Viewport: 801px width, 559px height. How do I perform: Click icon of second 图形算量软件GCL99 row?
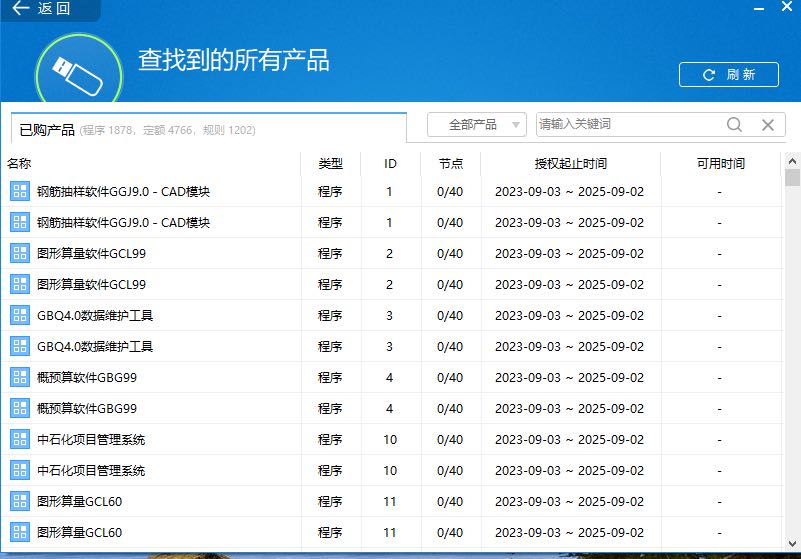coord(20,285)
